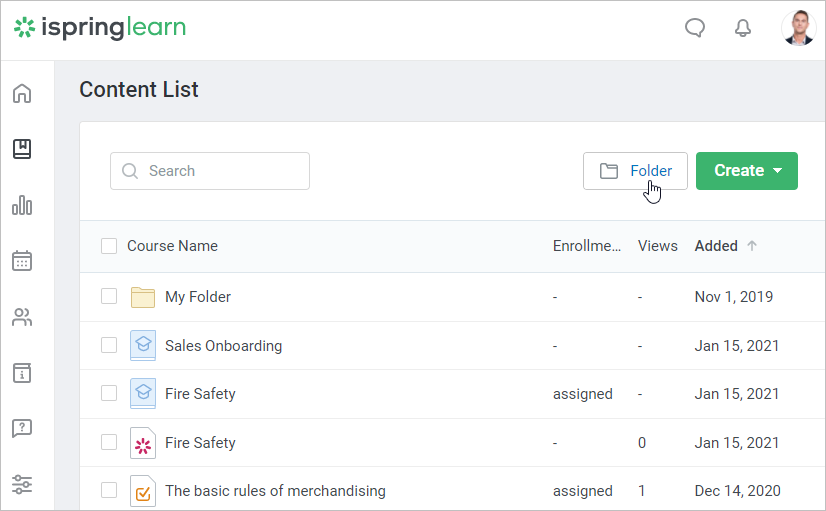Open the chat messages bubble icon

pos(695,28)
